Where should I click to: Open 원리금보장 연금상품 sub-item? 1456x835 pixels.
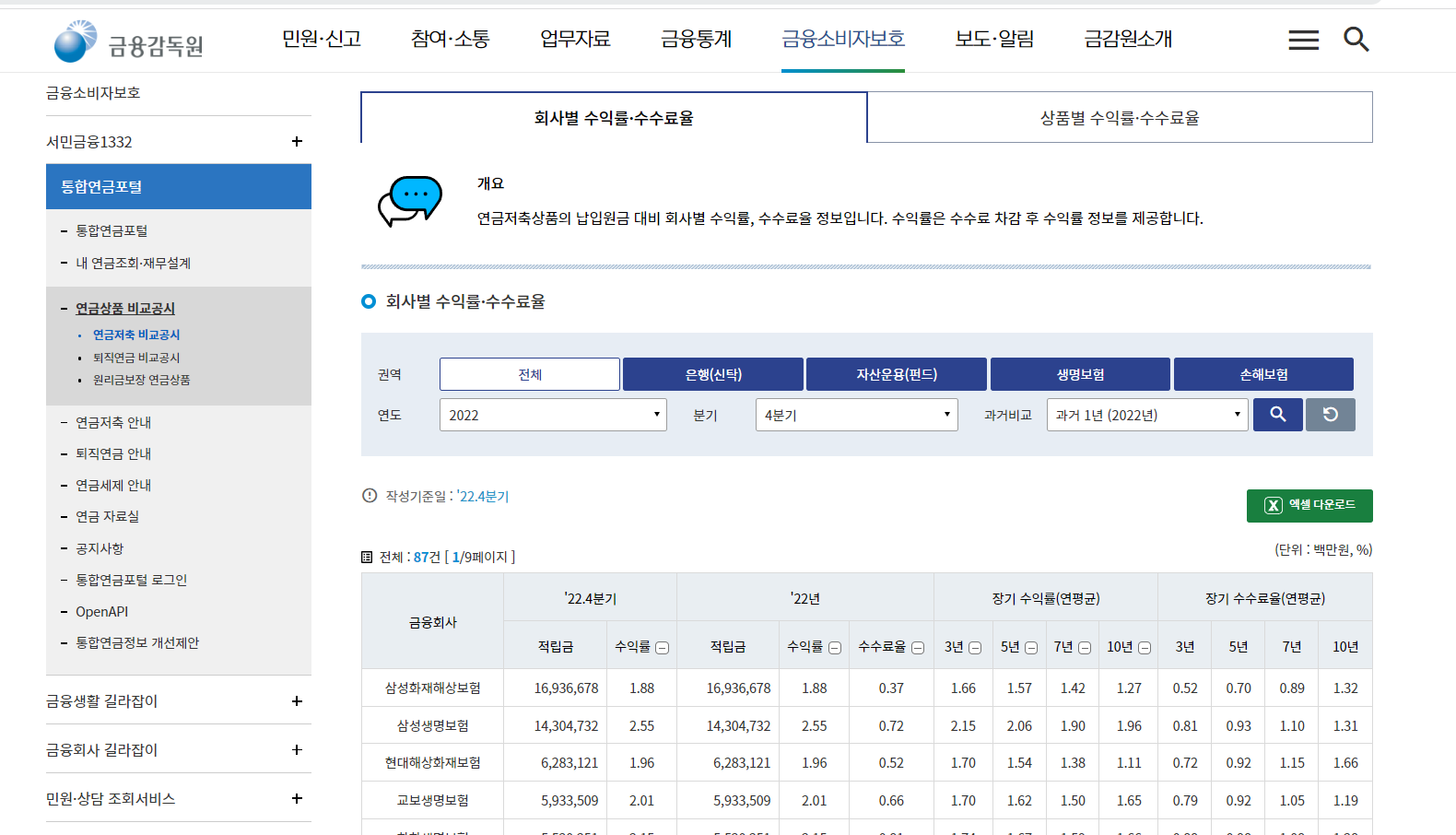point(141,380)
